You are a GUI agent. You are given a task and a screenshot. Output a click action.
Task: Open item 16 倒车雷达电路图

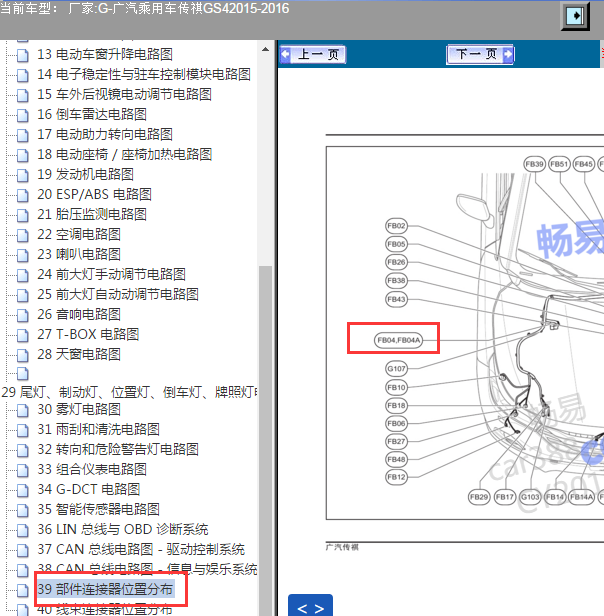(x=92, y=114)
